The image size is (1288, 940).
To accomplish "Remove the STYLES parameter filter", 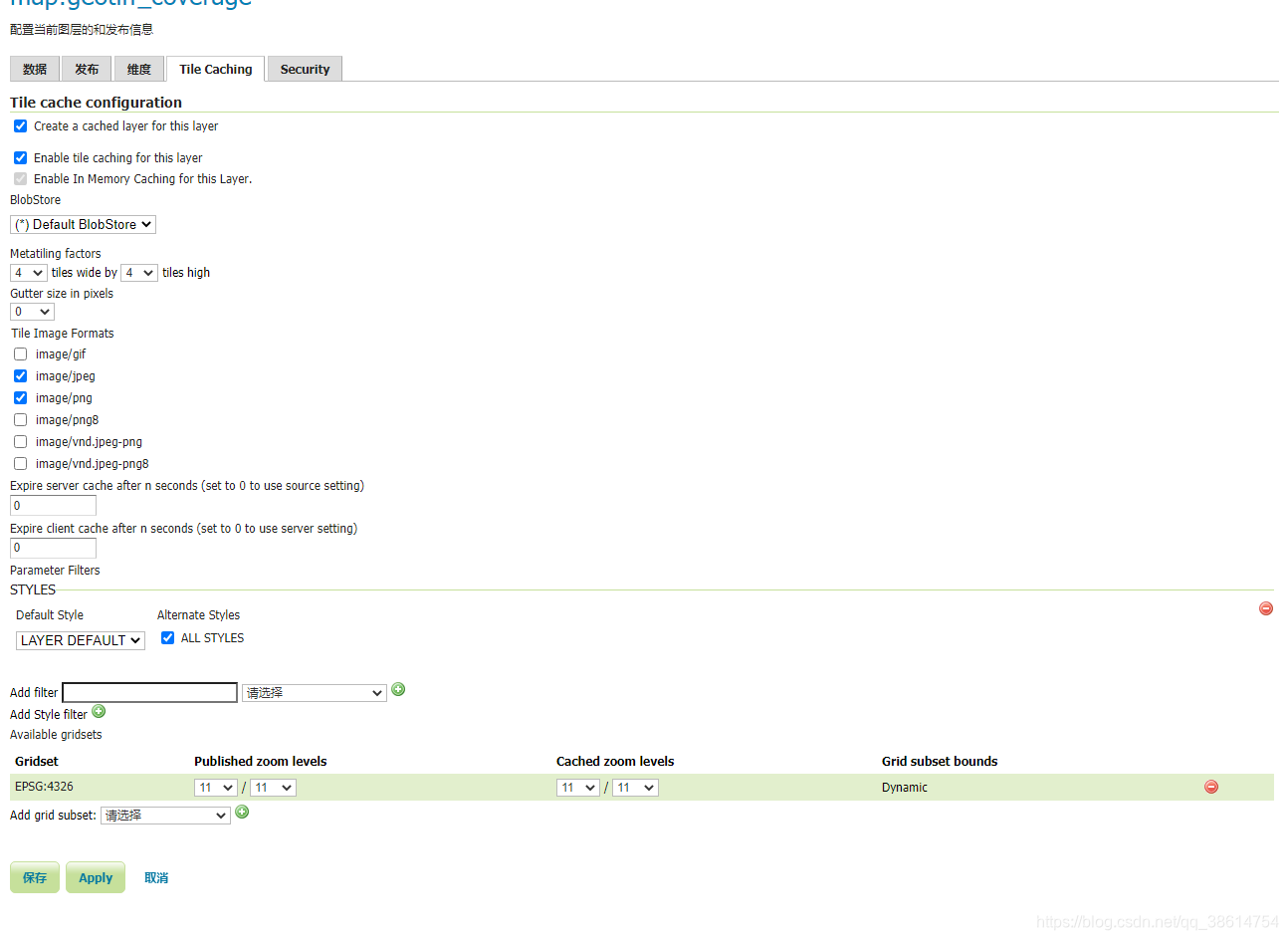I will point(1266,608).
